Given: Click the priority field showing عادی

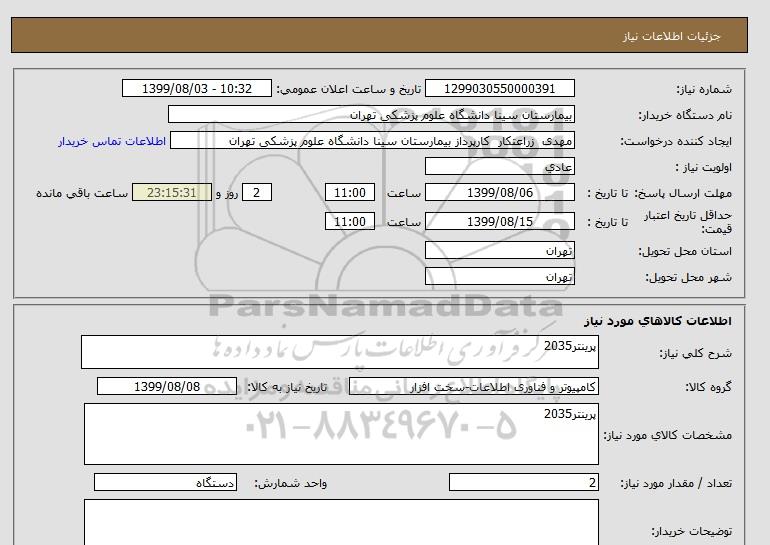Looking at the screenshot, I should point(499,166).
